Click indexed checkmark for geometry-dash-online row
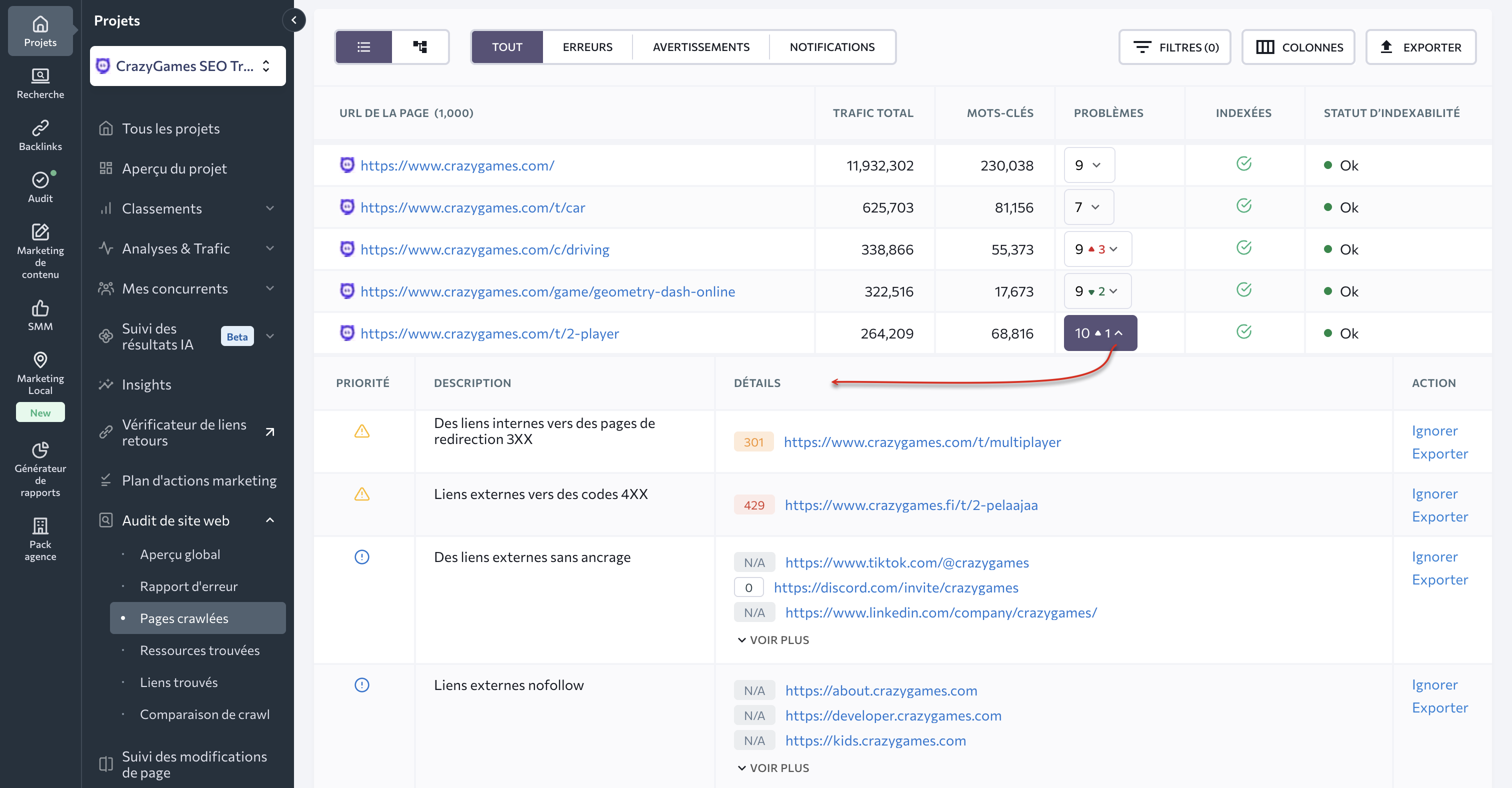 (x=1244, y=290)
